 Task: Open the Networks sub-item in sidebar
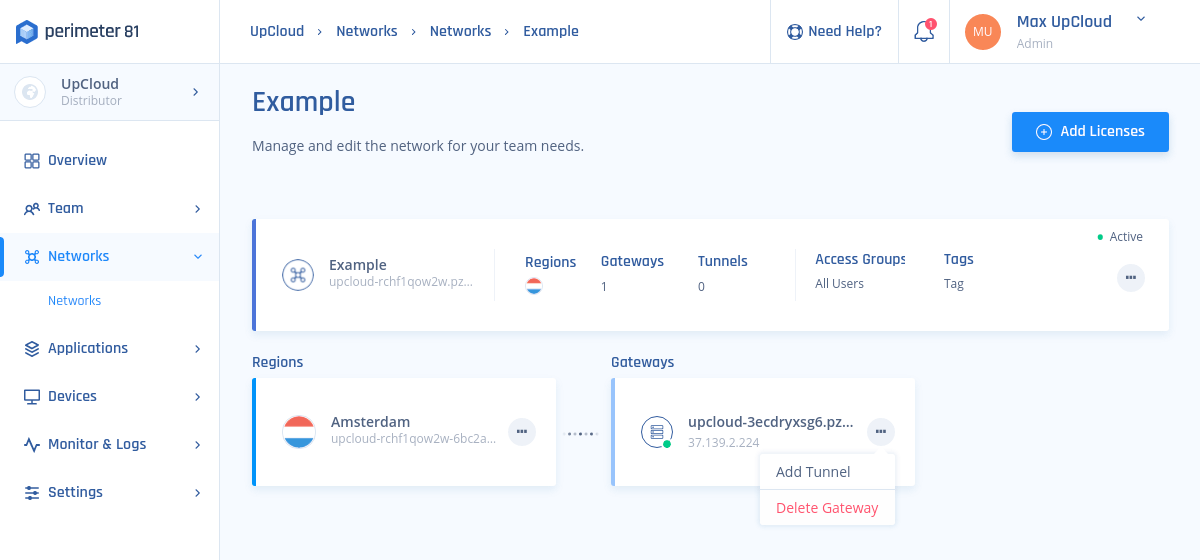point(74,300)
